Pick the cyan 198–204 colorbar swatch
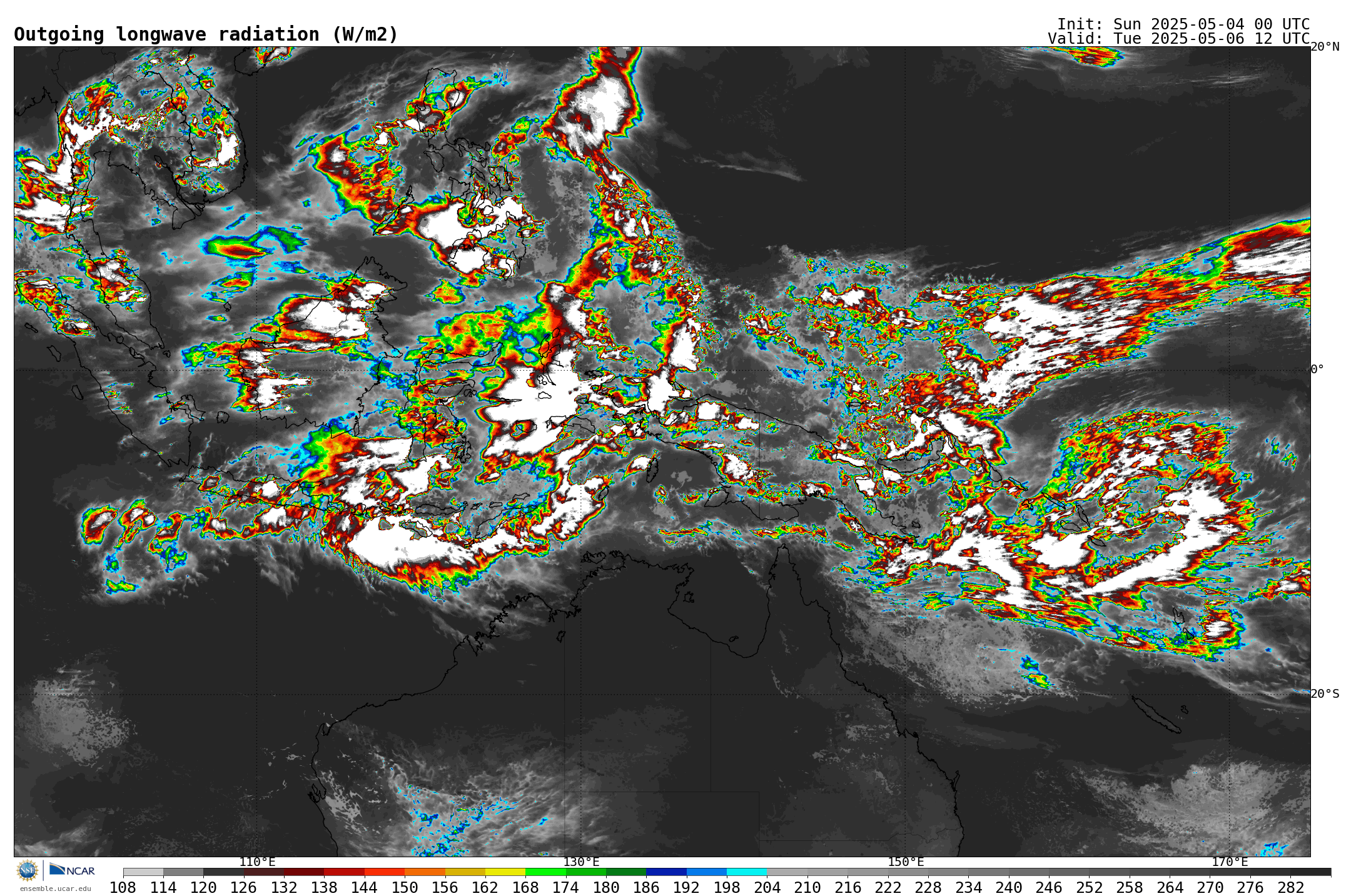Screen dimensions: 1351x896 (x=747, y=872)
